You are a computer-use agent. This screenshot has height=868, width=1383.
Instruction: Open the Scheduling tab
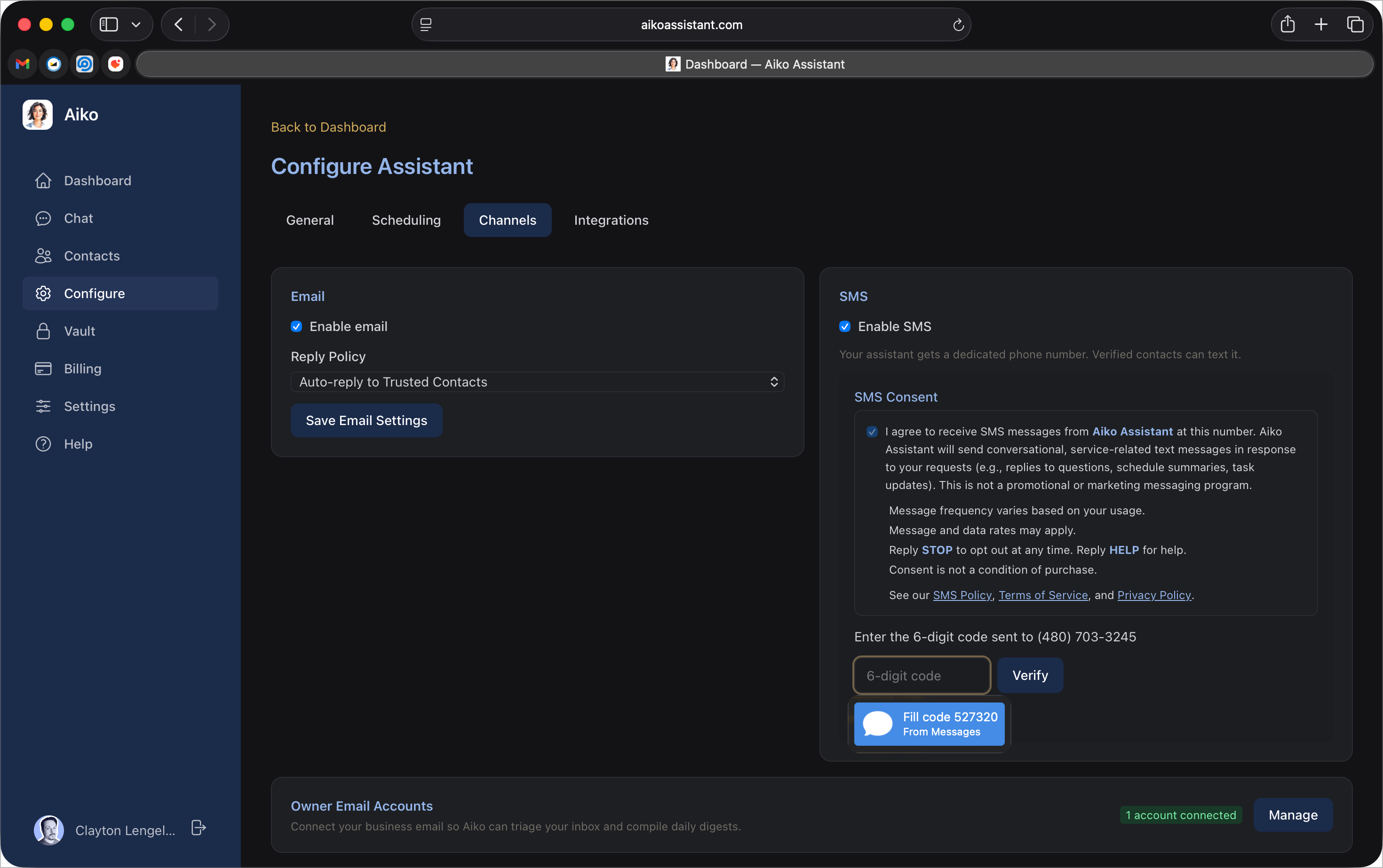coord(406,221)
